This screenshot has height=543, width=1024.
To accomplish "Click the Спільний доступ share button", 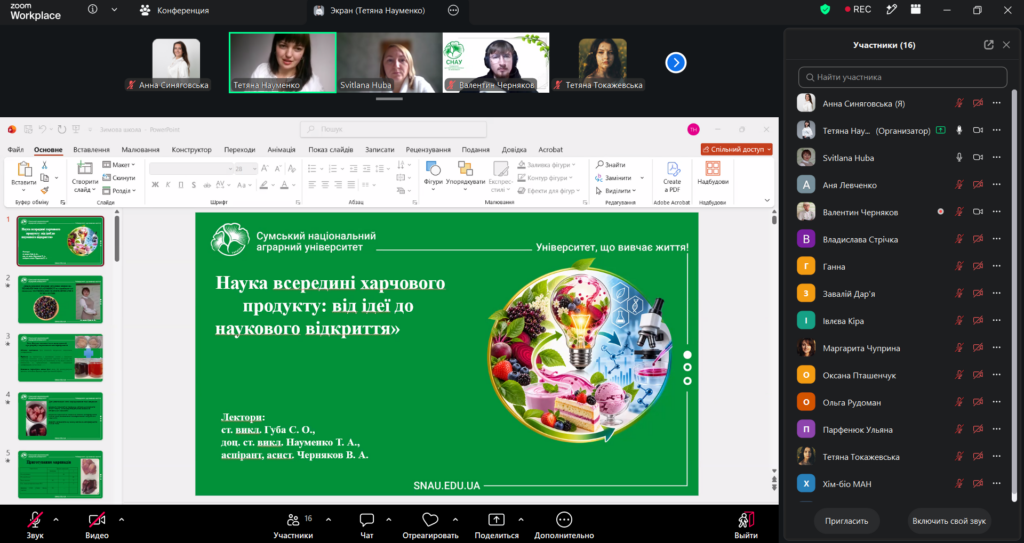I will click(x=737, y=150).
